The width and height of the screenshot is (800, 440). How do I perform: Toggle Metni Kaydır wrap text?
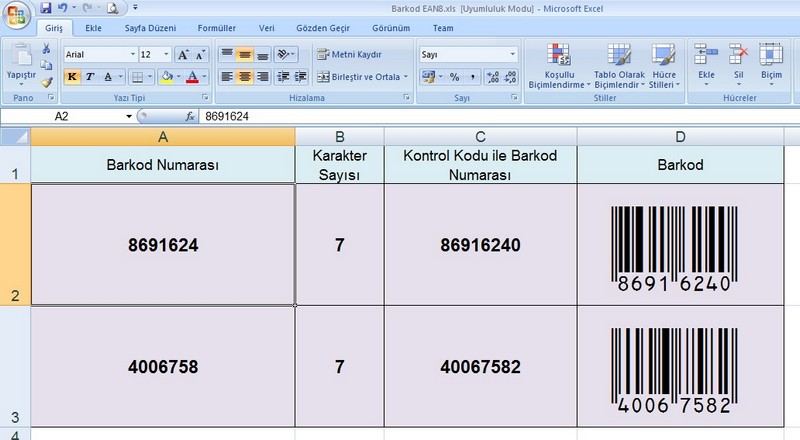349,54
